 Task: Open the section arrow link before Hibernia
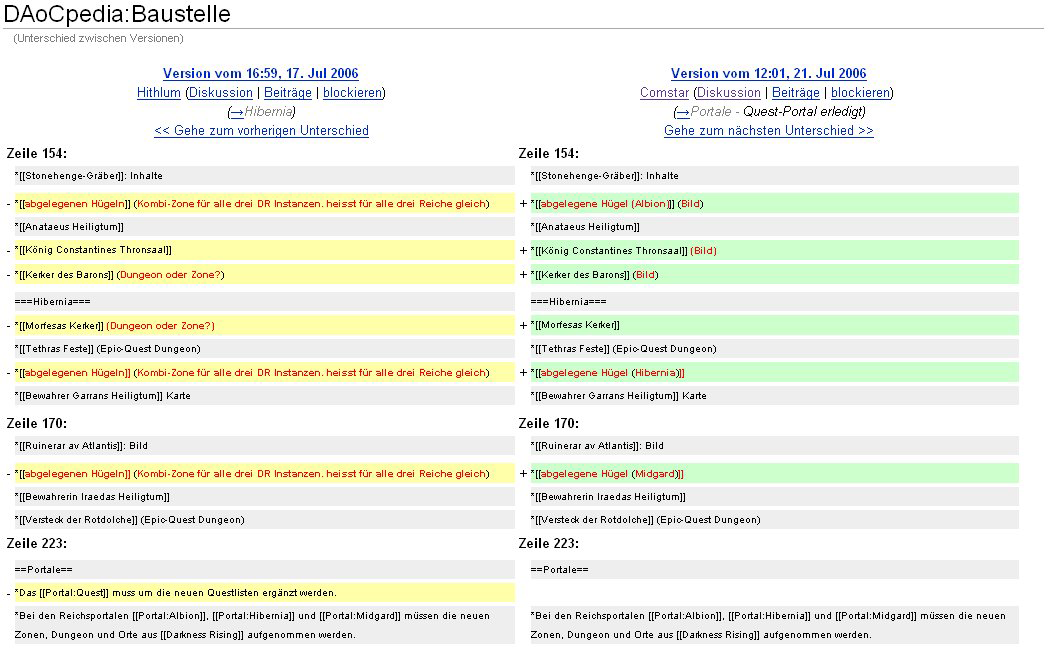237,112
